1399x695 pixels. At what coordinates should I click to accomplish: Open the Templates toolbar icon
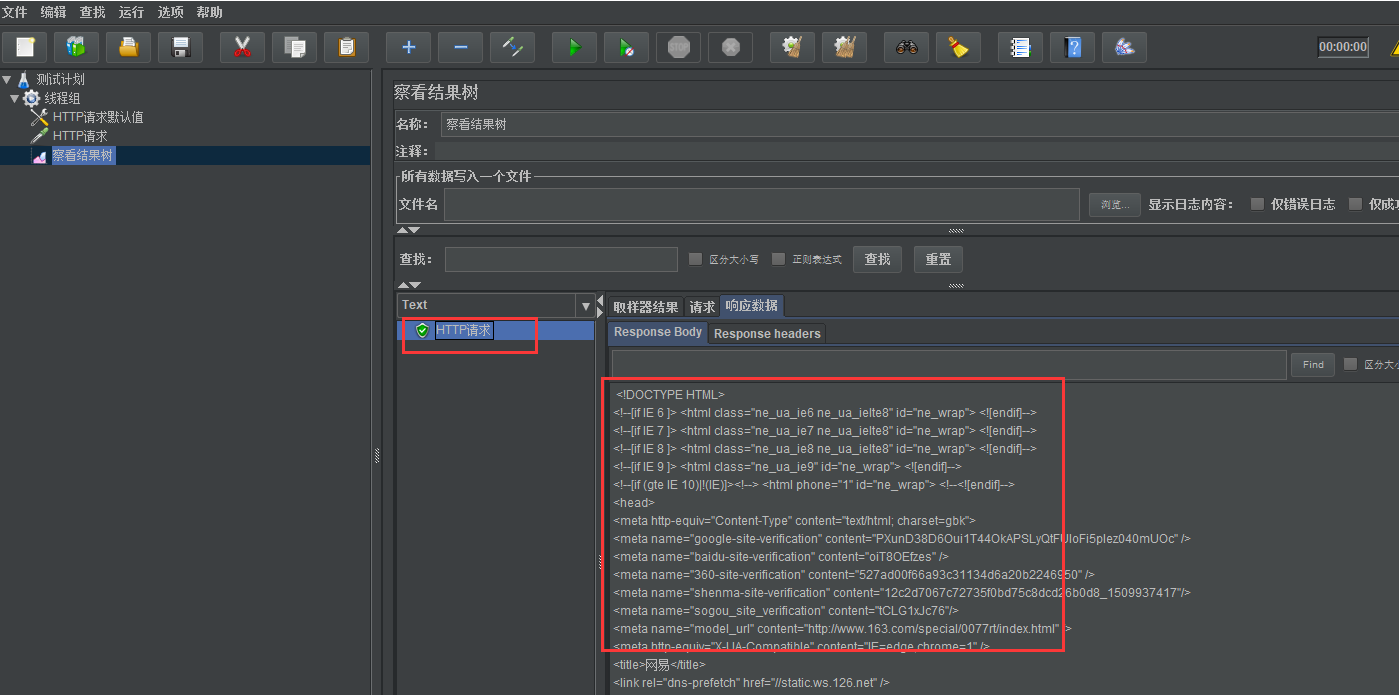click(76, 47)
